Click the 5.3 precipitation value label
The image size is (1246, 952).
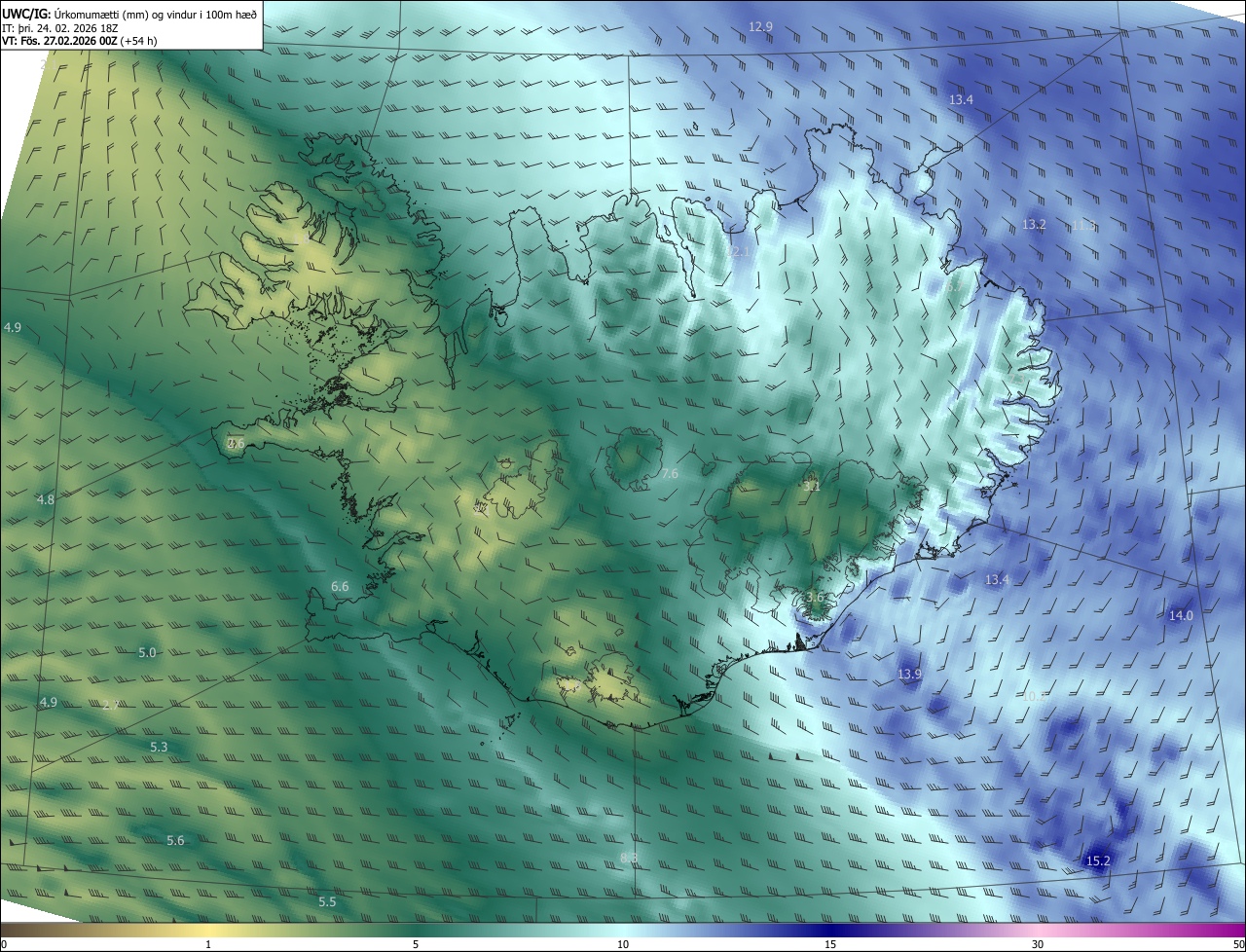pyautogui.click(x=159, y=748)
